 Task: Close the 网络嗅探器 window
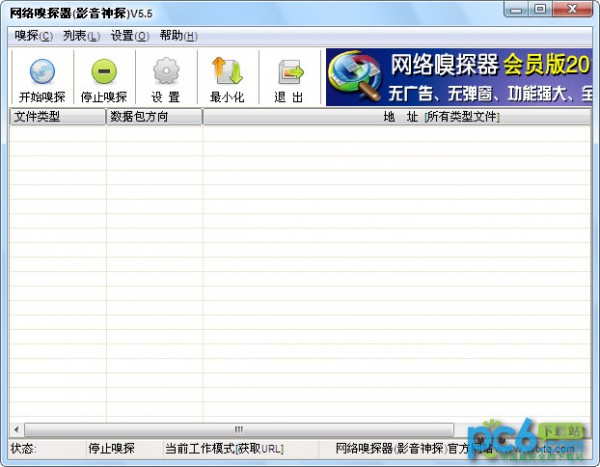pyautogui.click(x=572, y=9)
